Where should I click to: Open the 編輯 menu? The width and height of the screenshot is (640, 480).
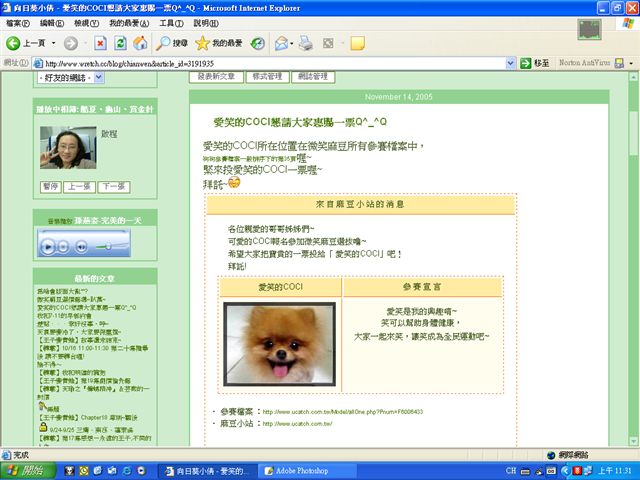52,23
